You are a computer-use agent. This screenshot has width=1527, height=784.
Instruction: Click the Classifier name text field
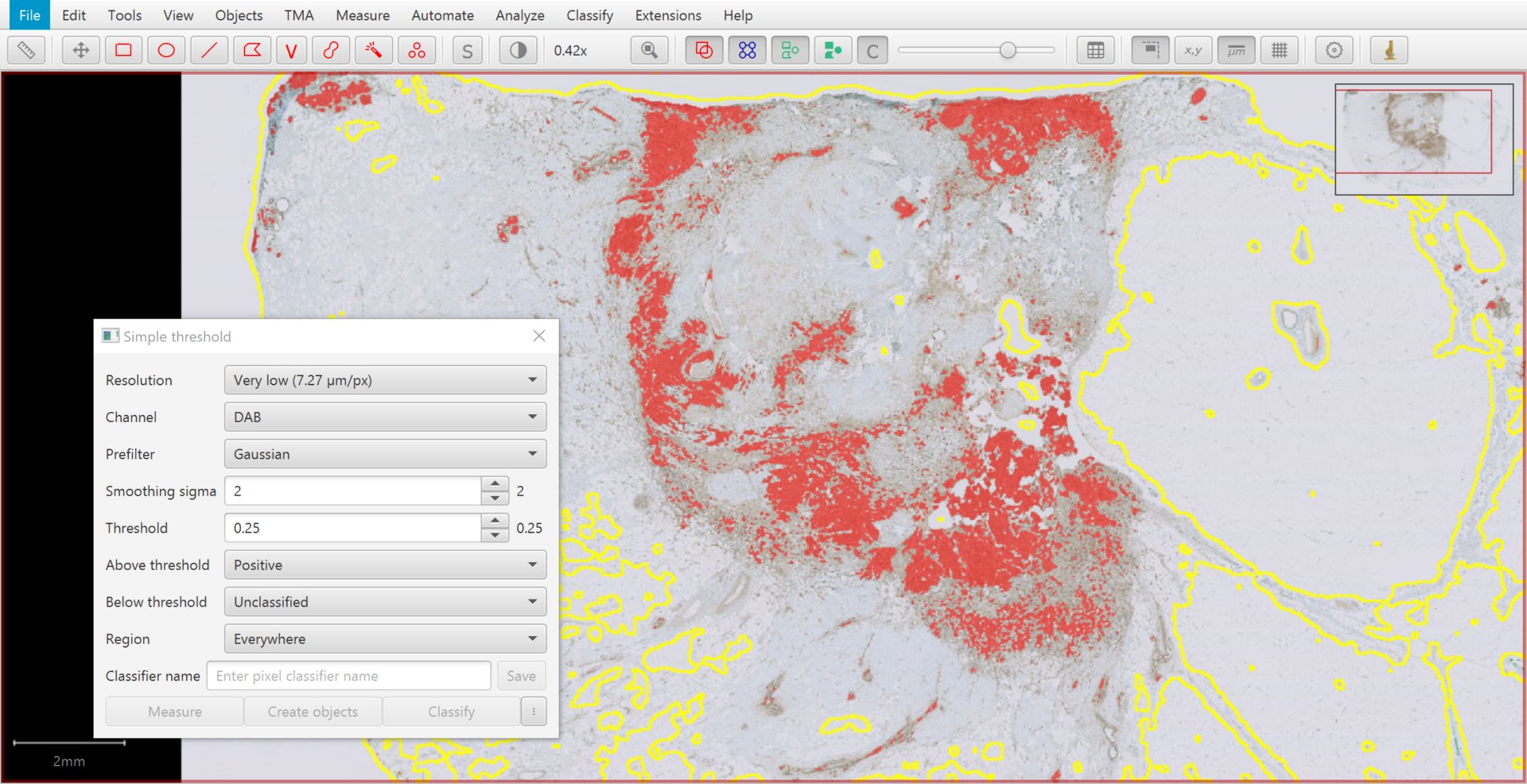tap(348, 676)
